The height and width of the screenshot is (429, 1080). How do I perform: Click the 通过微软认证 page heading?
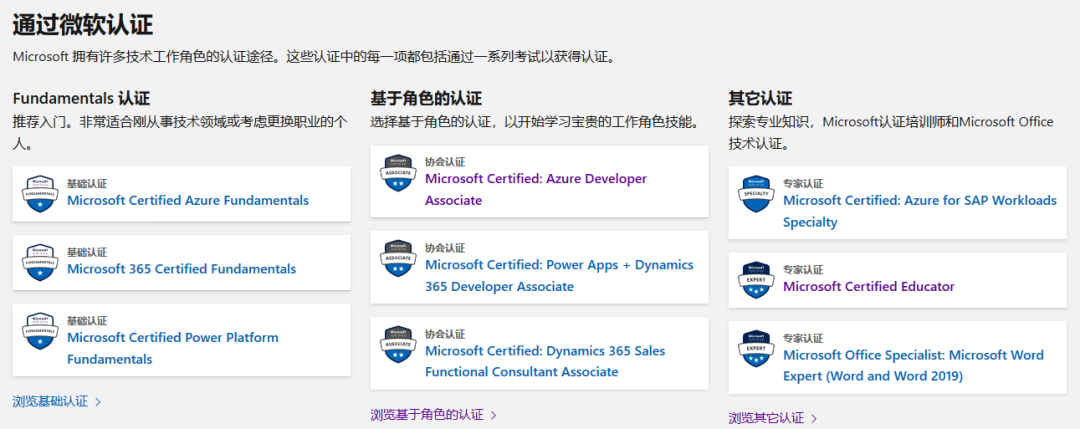pyautogui.click(x=83, y=25)
